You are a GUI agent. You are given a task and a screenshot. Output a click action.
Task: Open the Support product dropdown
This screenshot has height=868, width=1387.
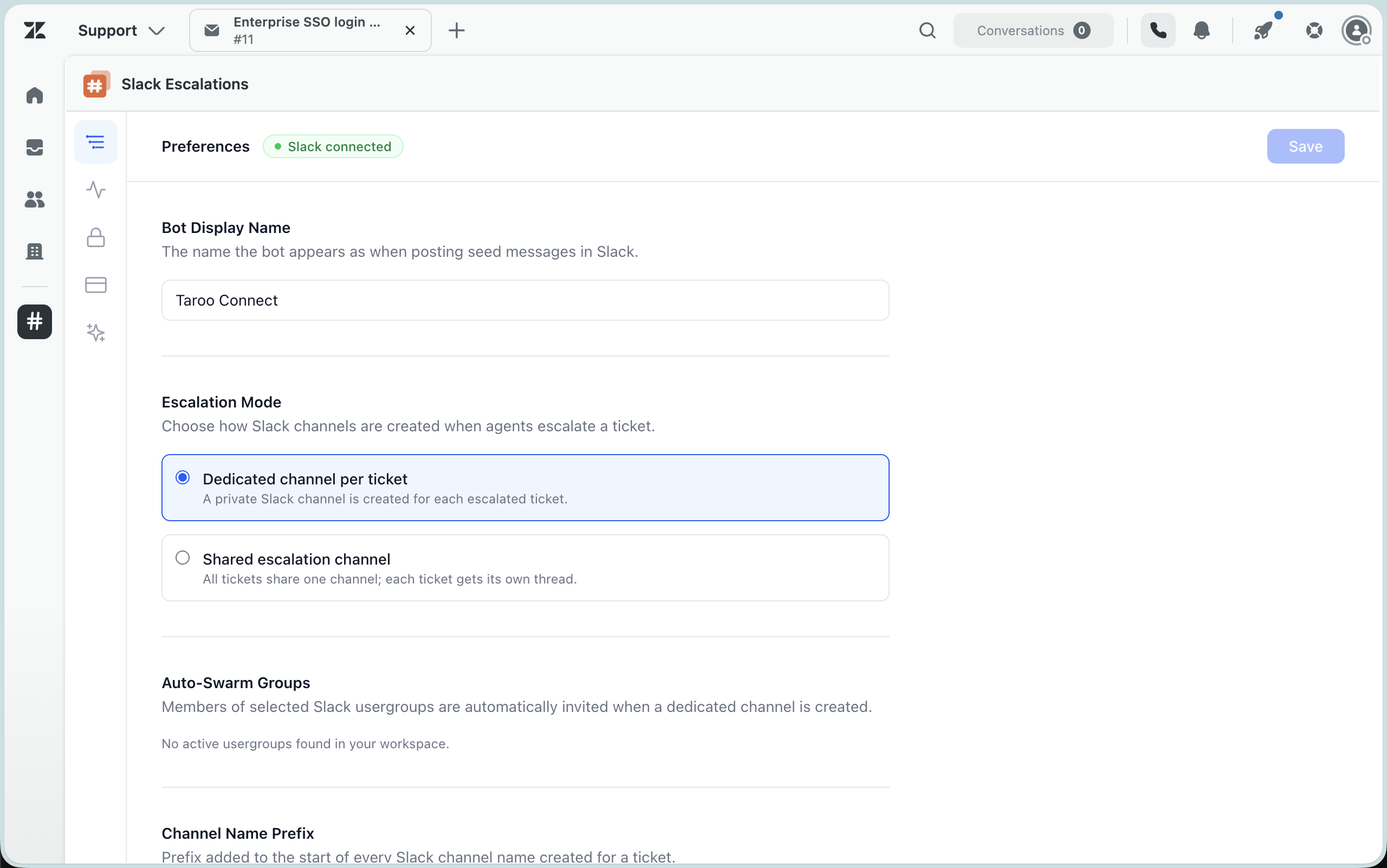point(121,30)
